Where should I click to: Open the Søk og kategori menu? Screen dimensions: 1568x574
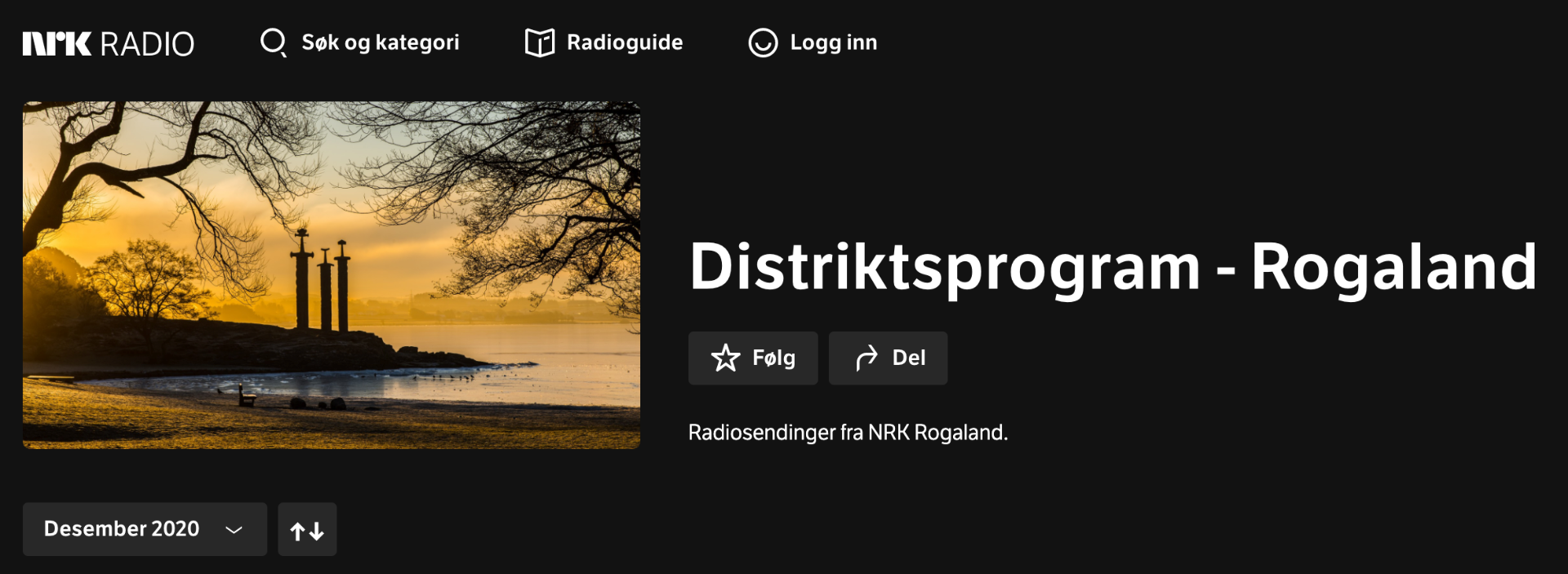pos(380,42)
